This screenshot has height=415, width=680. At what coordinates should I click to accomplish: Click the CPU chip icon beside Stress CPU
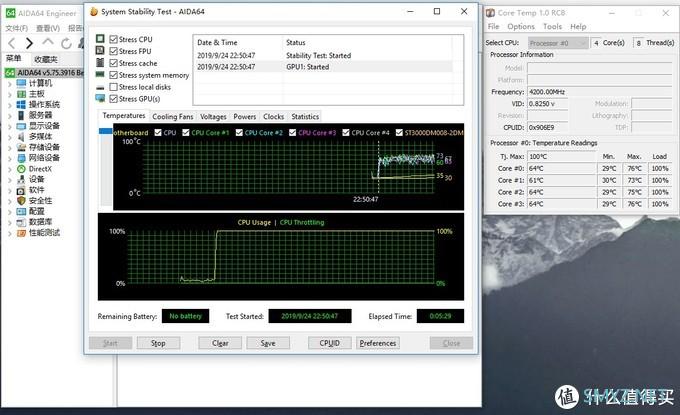[x=100, y=39]
